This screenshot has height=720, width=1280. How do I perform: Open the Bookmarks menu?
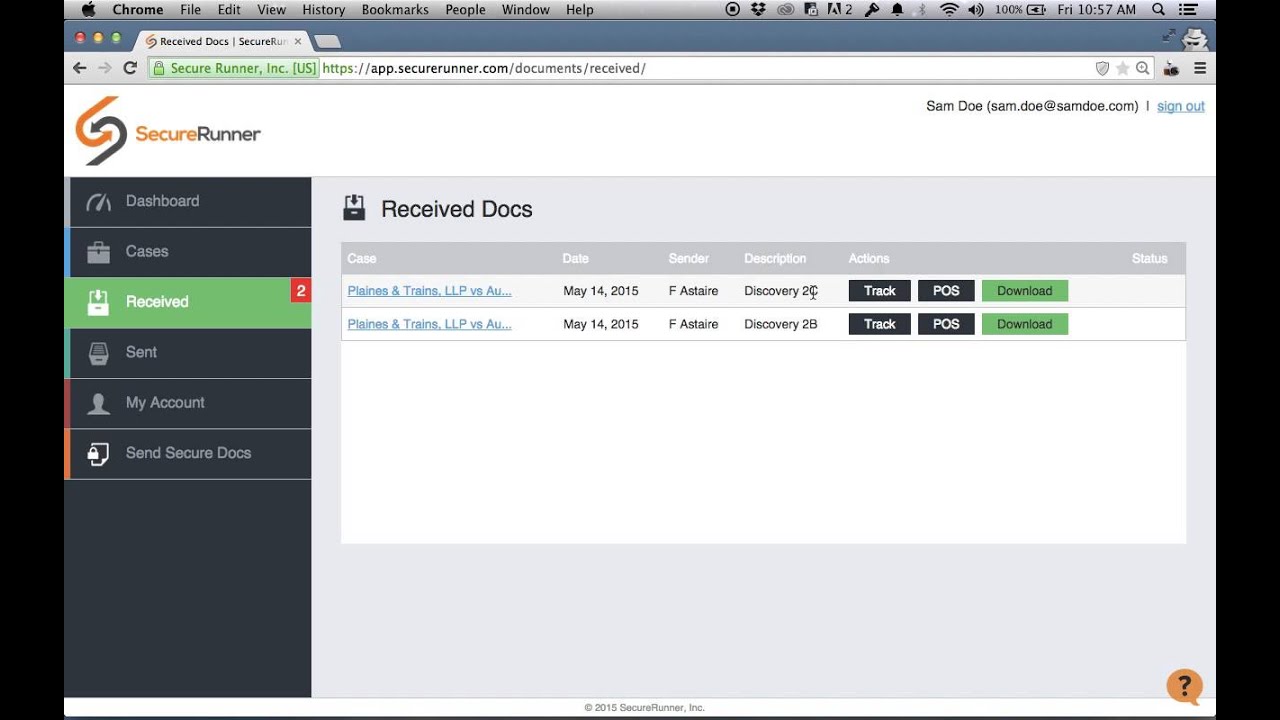[x=395, y=9]
